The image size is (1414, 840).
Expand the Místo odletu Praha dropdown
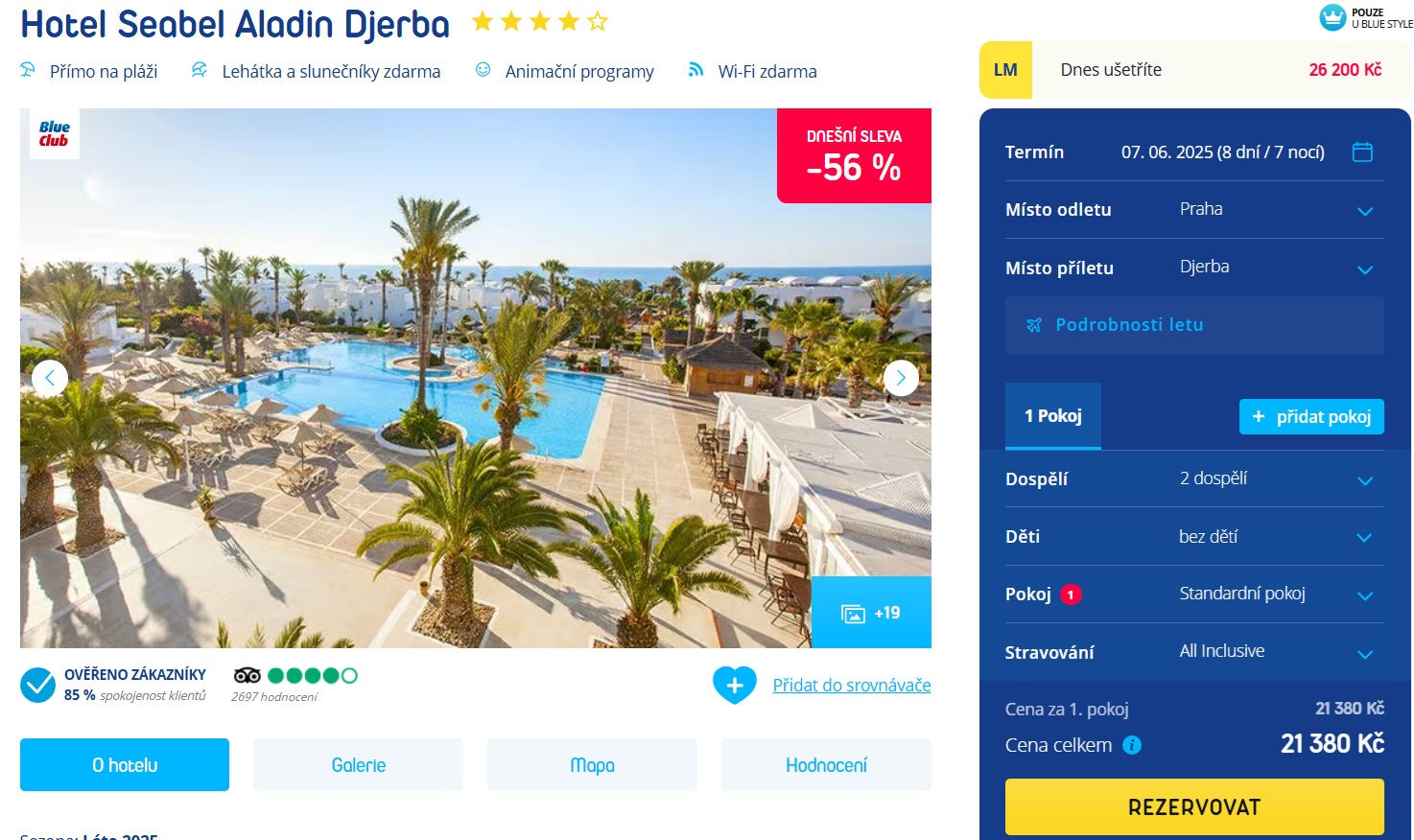1194,210
